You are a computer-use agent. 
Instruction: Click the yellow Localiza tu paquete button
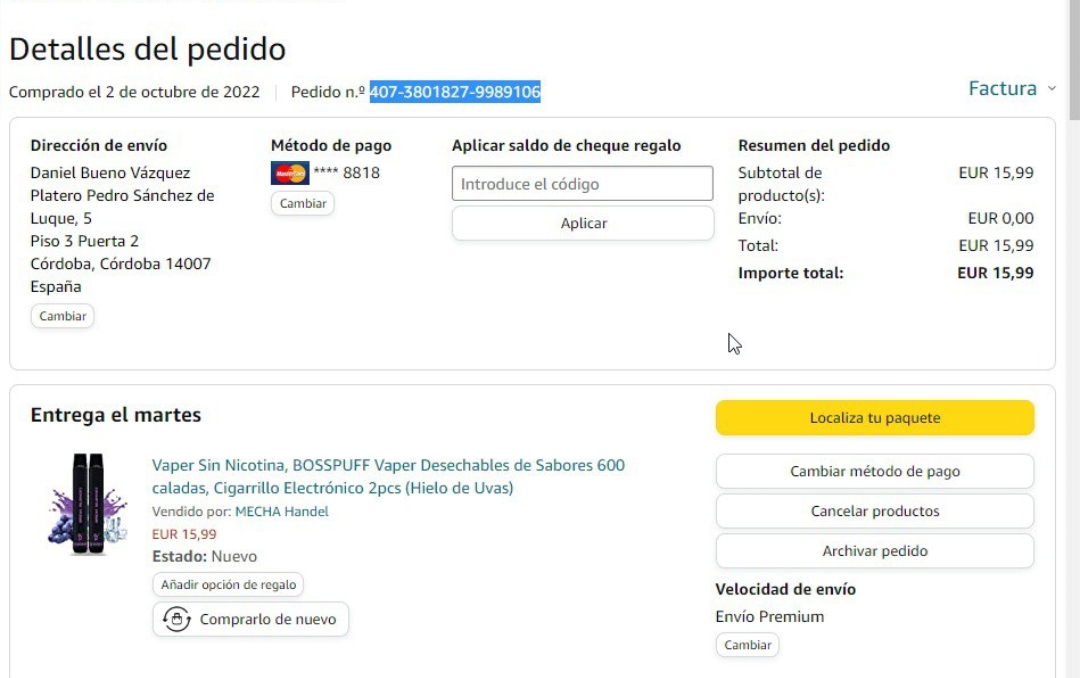tap(874, 418)
